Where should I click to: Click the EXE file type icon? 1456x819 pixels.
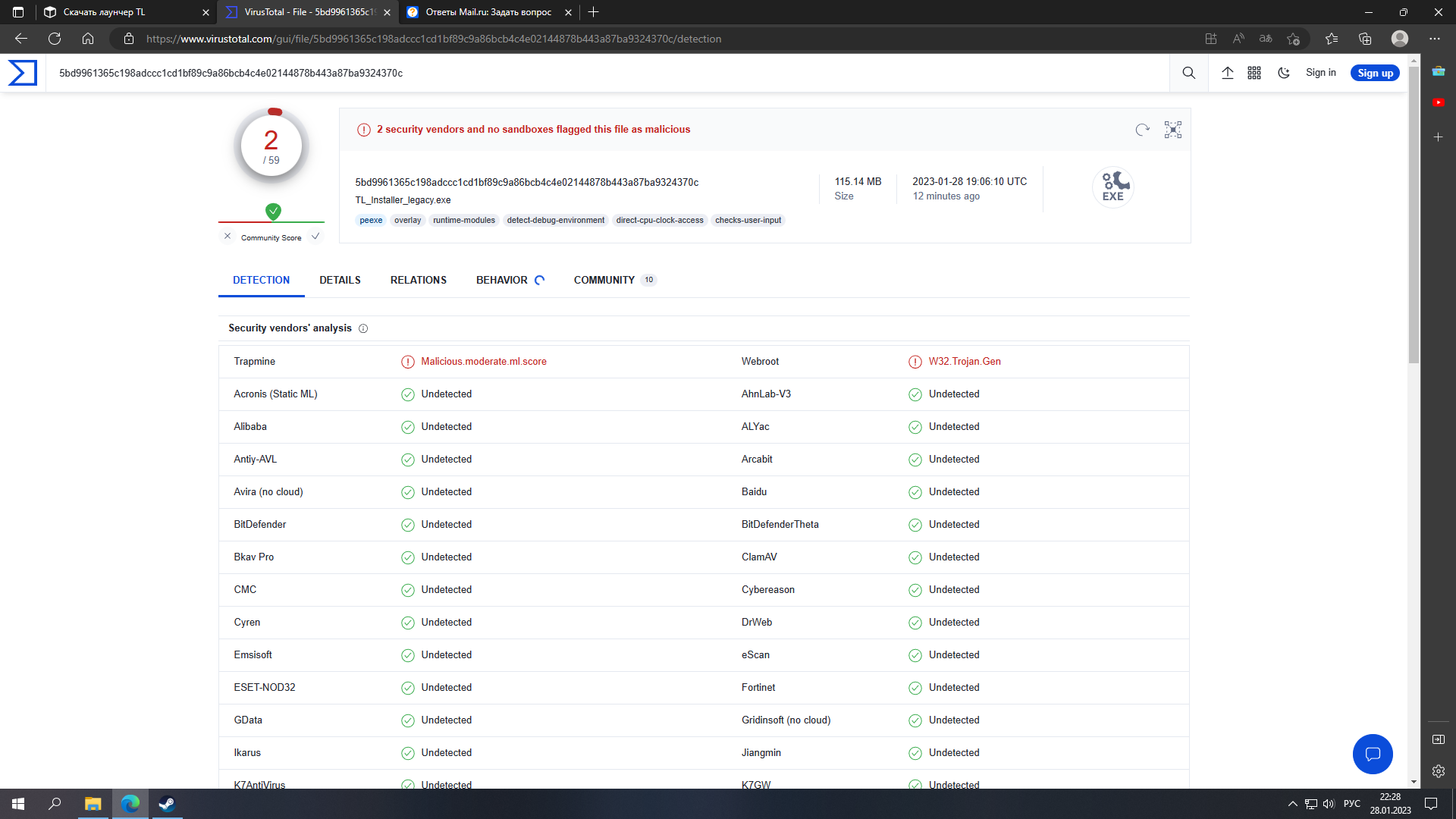click(1112, 187)
